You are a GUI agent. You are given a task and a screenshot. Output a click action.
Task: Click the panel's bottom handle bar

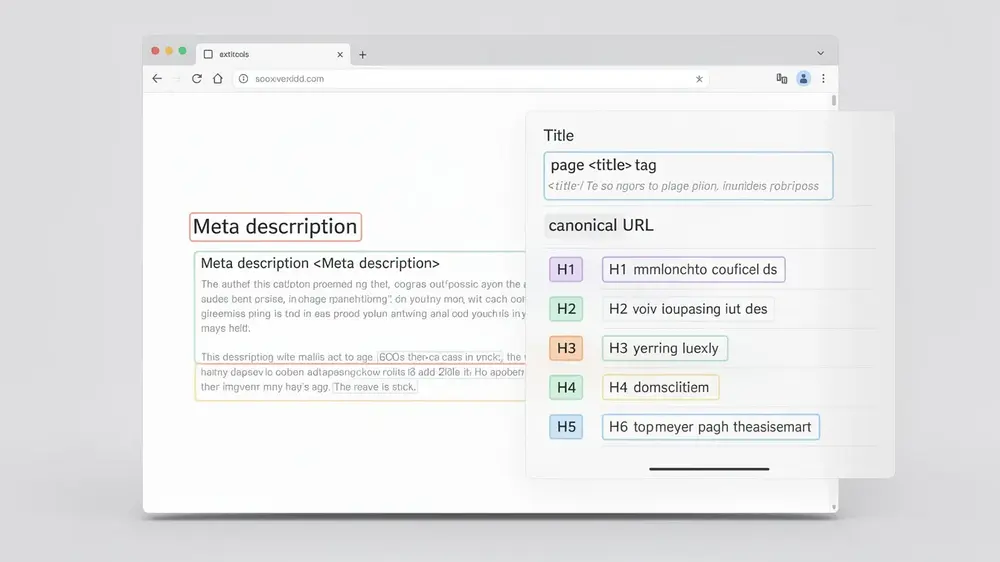(x=709, y=469)
